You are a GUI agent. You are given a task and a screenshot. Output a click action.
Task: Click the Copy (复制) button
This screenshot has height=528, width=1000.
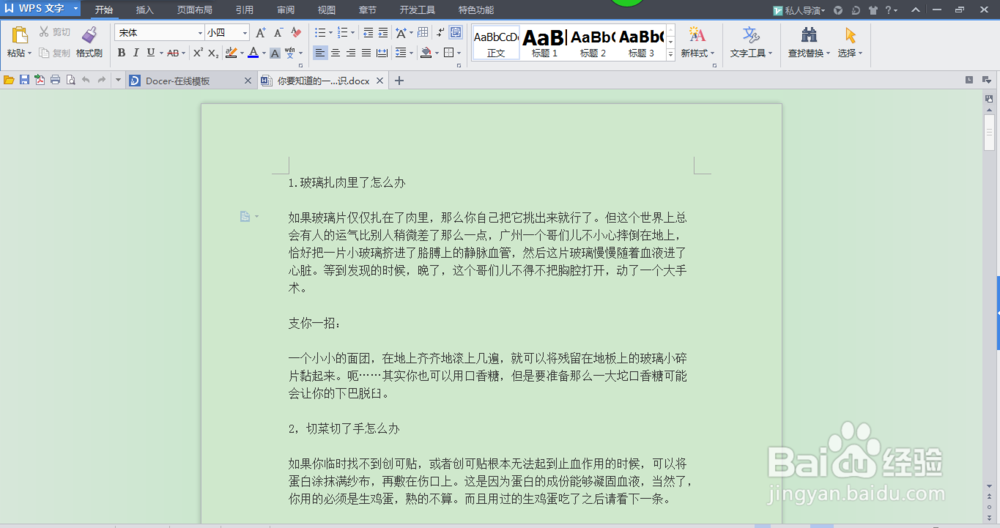[x=54, y=53]
